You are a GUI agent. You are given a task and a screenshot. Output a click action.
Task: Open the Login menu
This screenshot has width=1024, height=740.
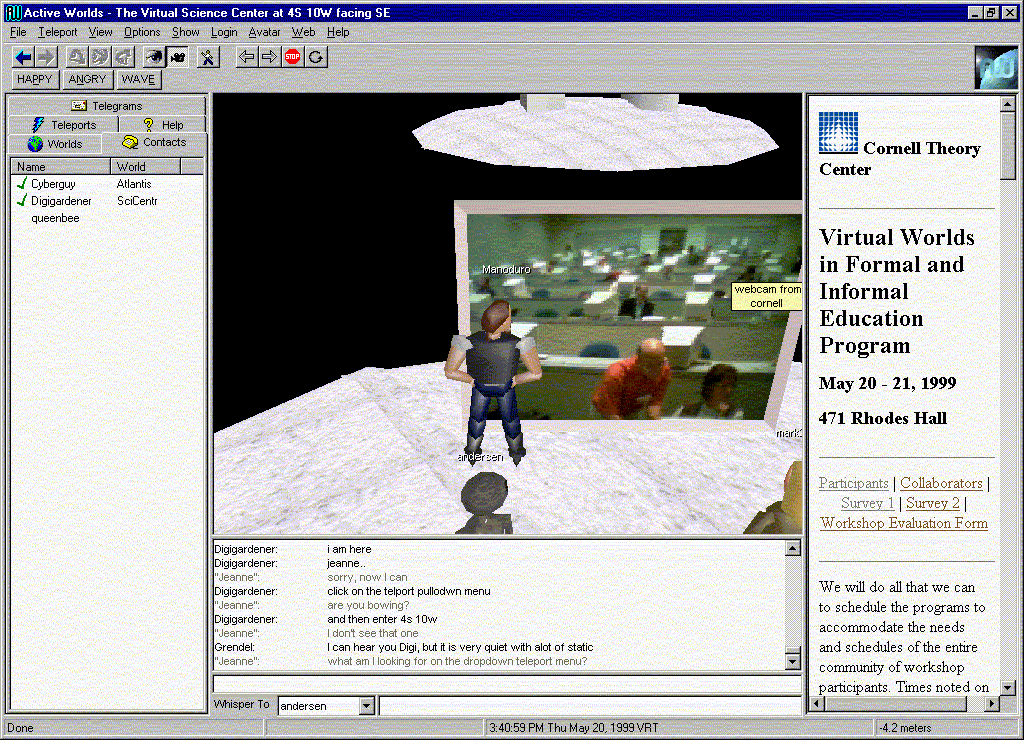coord(224,32)
